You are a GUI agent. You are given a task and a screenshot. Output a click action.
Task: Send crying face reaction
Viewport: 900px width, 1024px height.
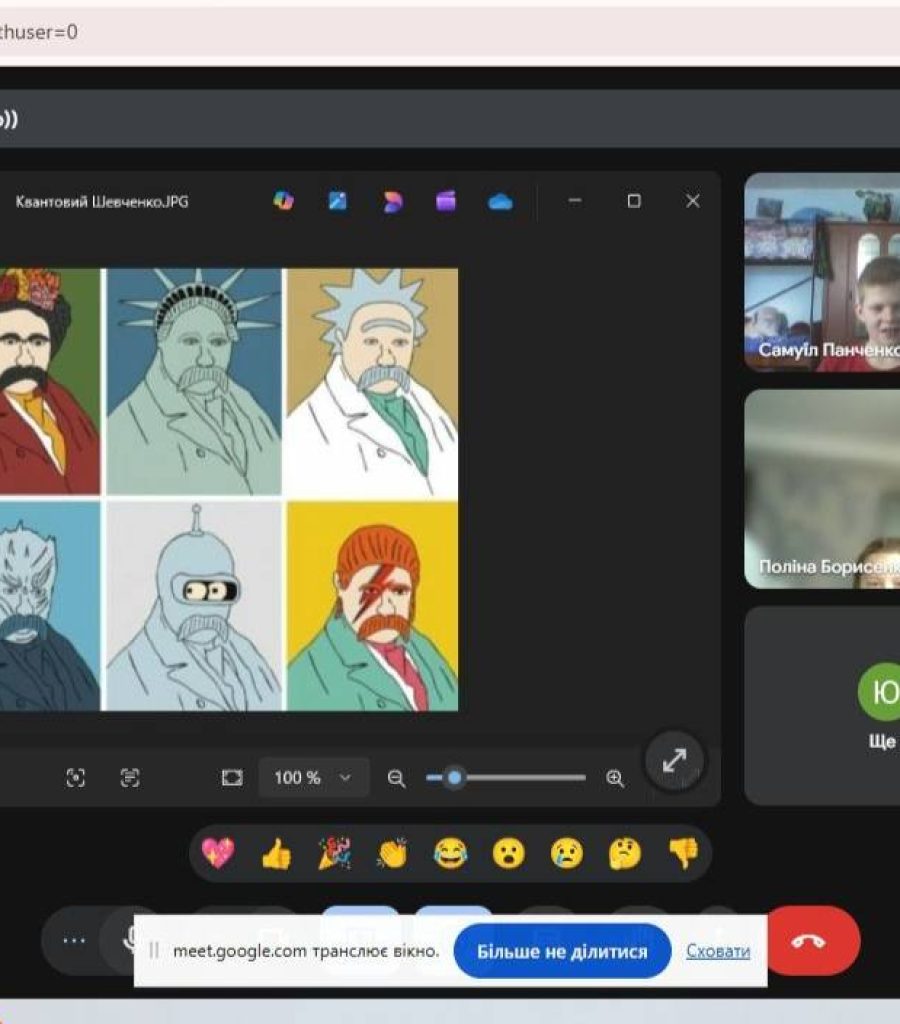(x=566, y=853)
